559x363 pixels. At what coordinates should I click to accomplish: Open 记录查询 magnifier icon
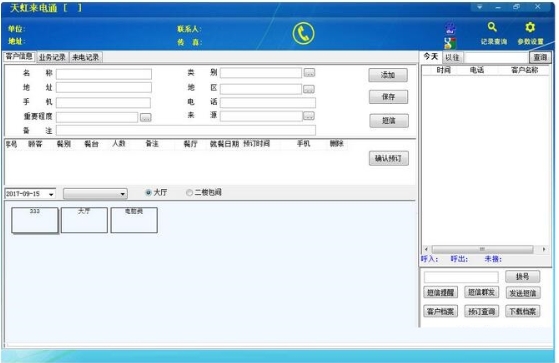pyautogui.click(x=492, y=27)
